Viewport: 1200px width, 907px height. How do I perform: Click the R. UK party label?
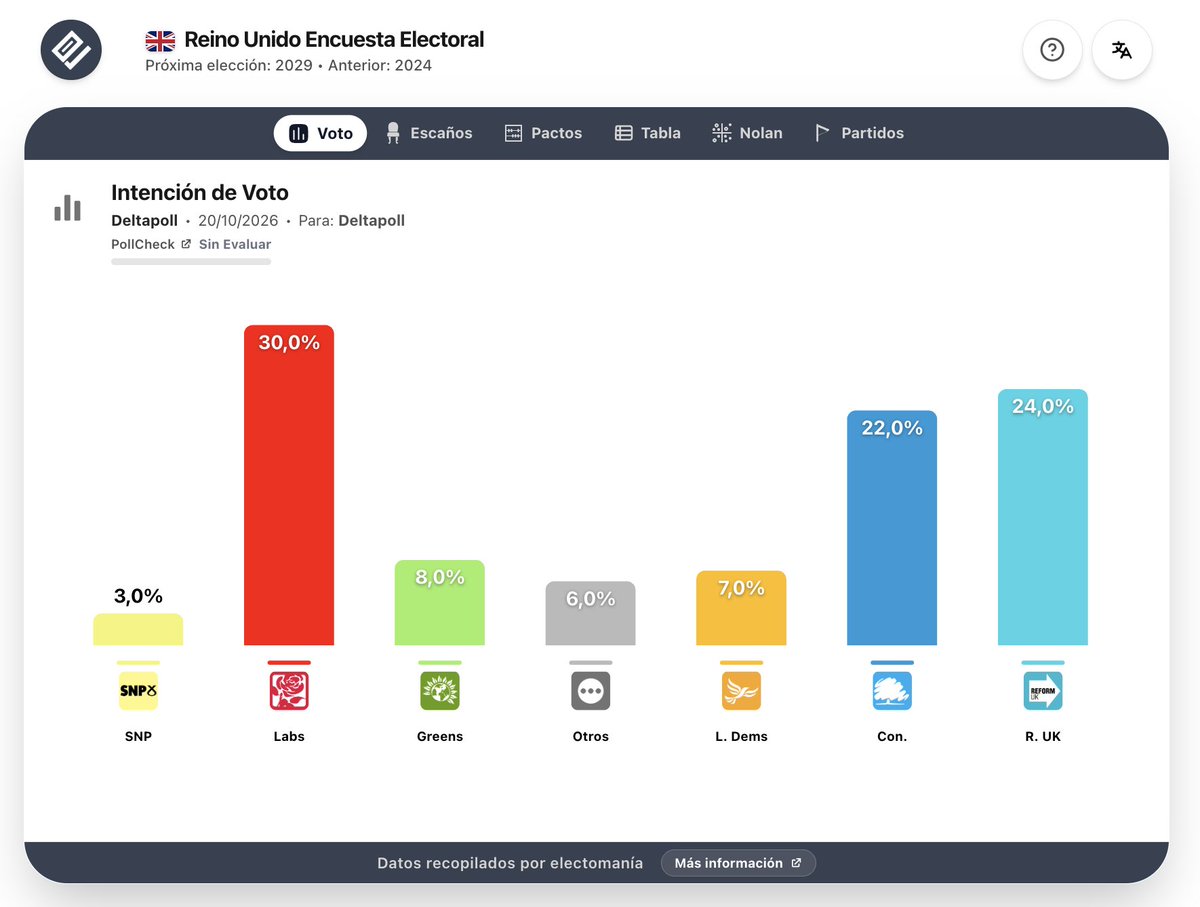pyautogui.click(x=1043, y=736)
